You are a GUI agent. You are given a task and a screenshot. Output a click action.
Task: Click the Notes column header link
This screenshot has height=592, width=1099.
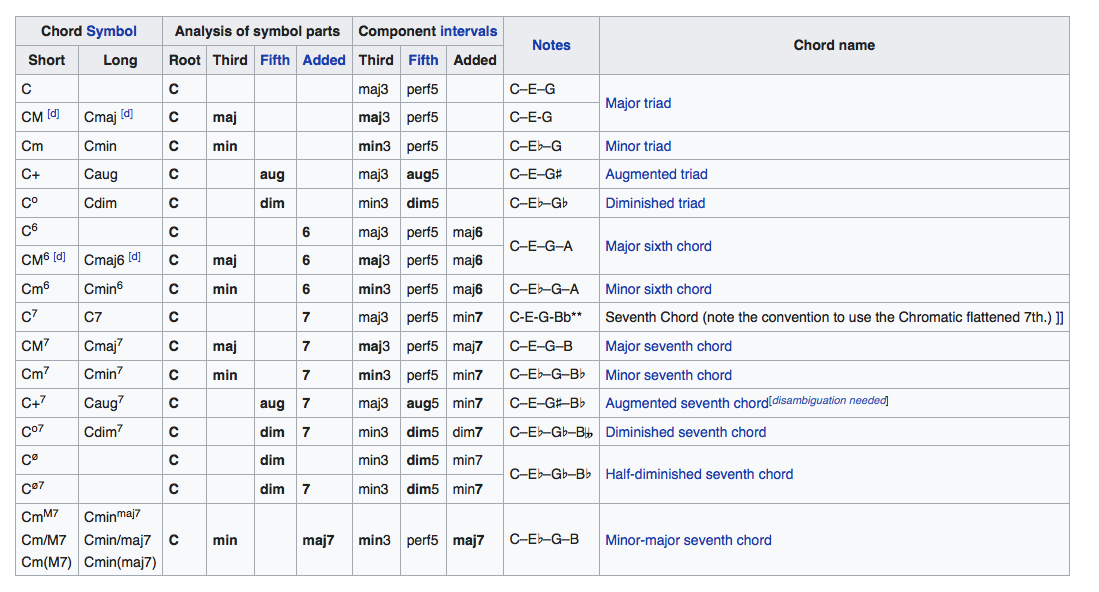point(551,45)
